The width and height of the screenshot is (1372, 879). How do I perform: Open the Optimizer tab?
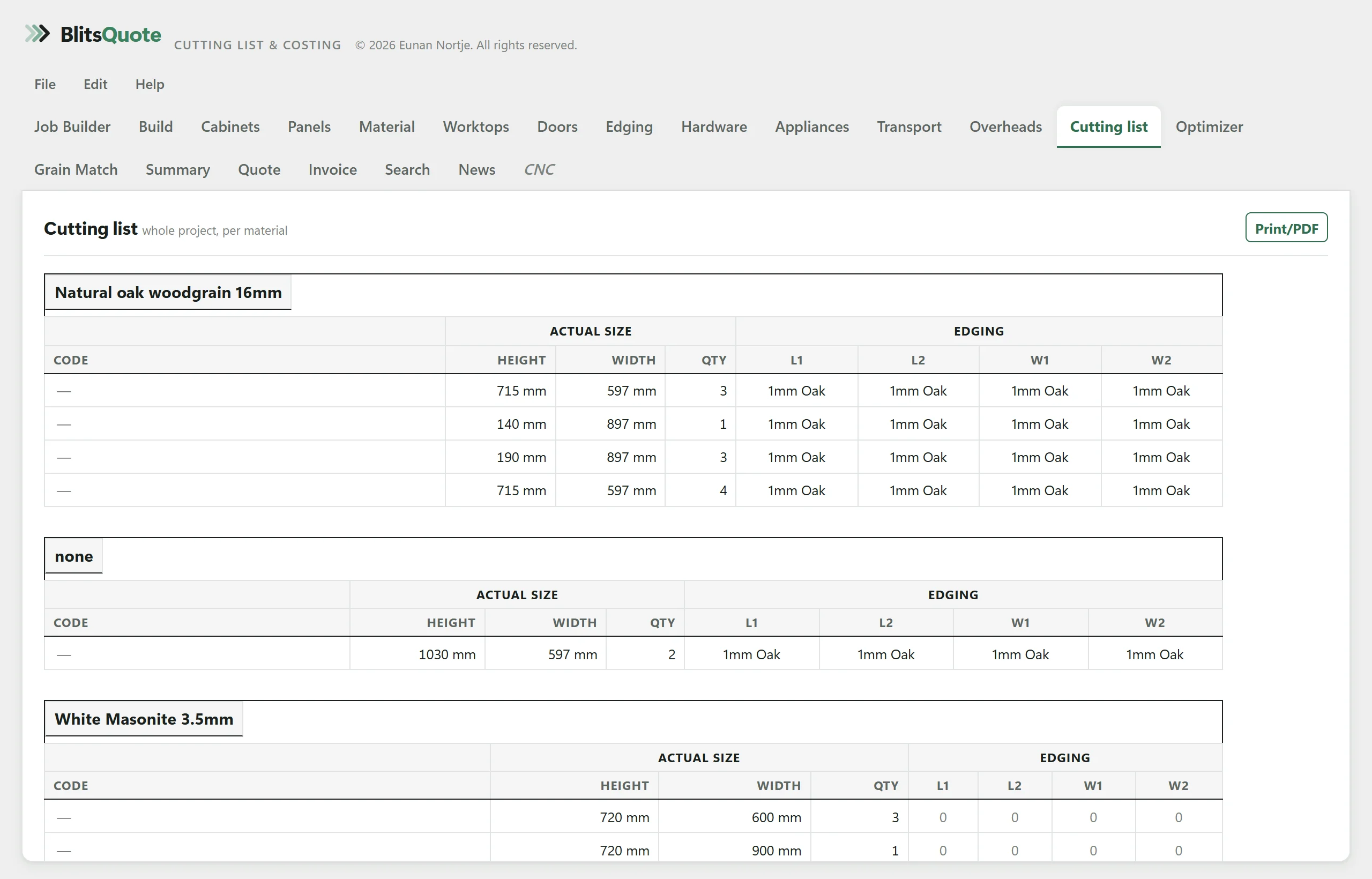click(1210, 126)
